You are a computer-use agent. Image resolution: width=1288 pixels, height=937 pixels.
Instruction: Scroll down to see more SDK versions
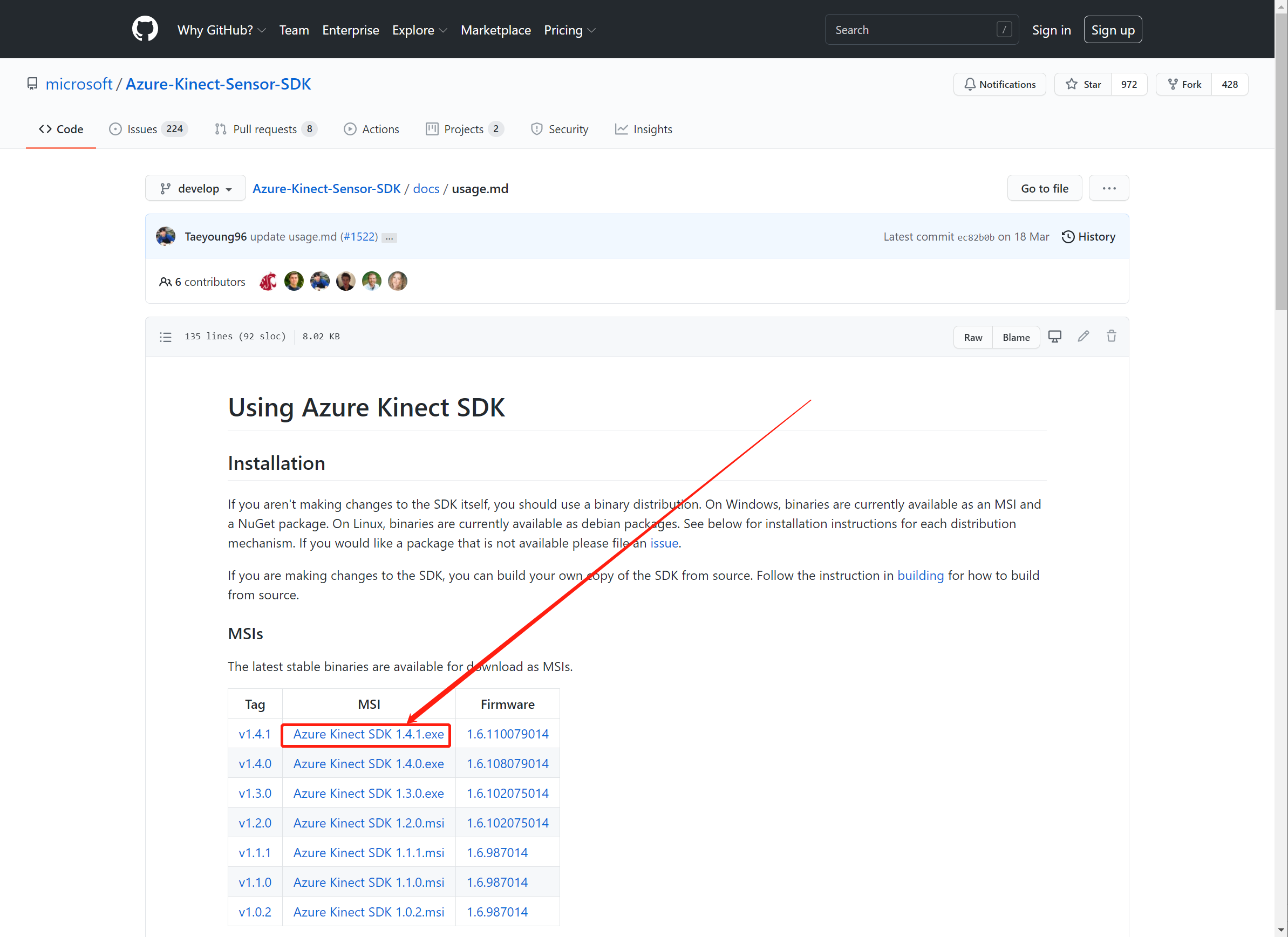(x=1278, y=928)
